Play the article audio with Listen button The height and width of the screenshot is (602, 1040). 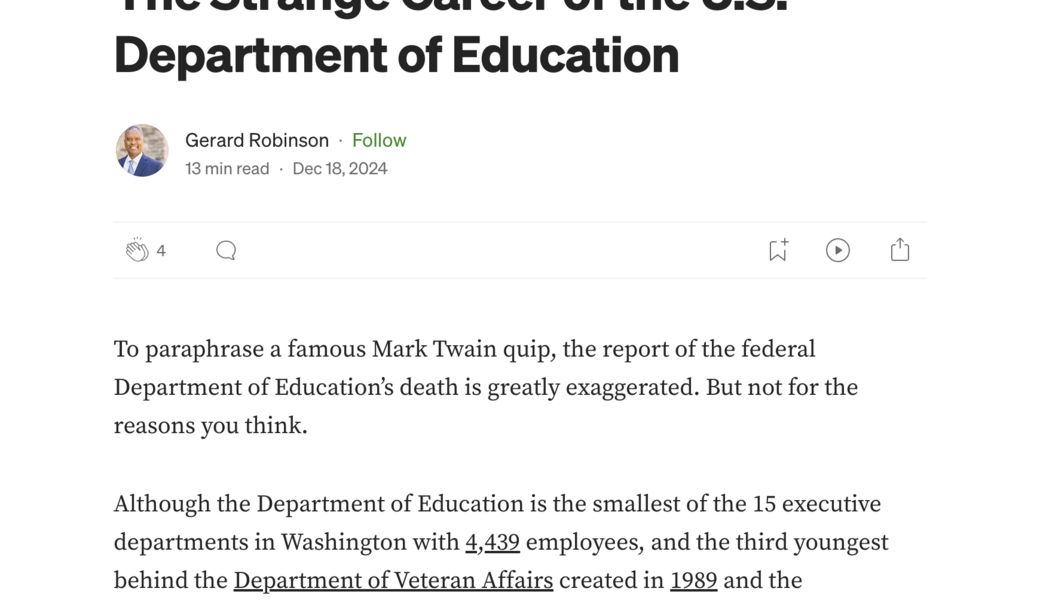[x=838, y=250]
